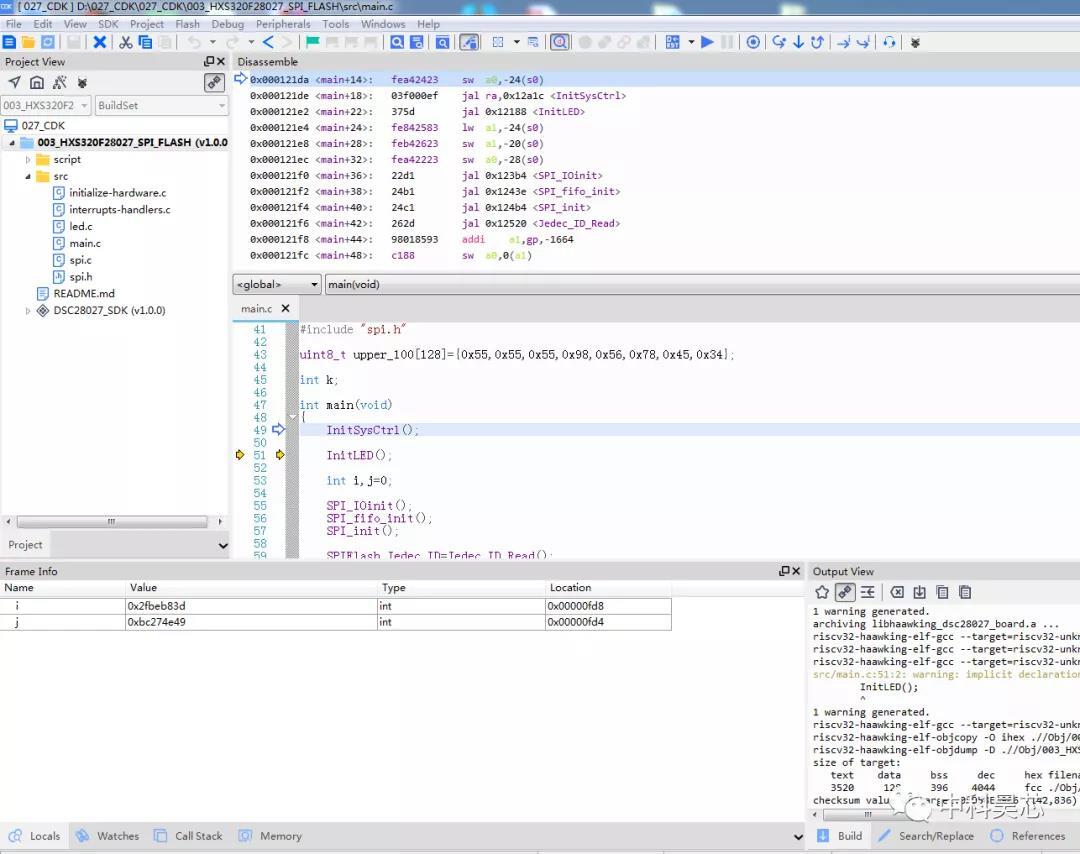Screen dimensions: 1080x854
Task: Click the Project View horizontal scrollbar
Action: [112, 521]
